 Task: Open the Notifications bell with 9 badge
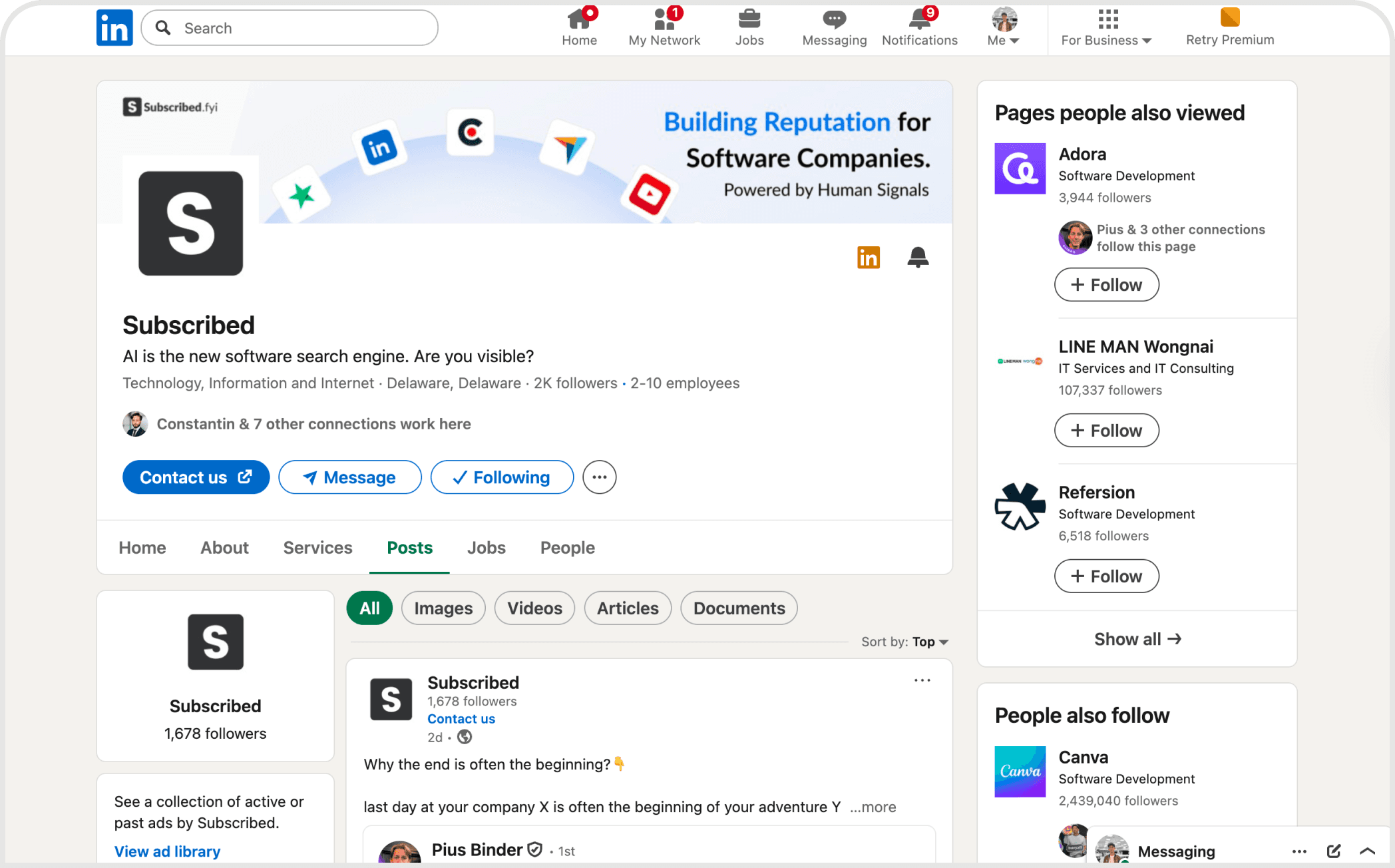click(920, 19)
